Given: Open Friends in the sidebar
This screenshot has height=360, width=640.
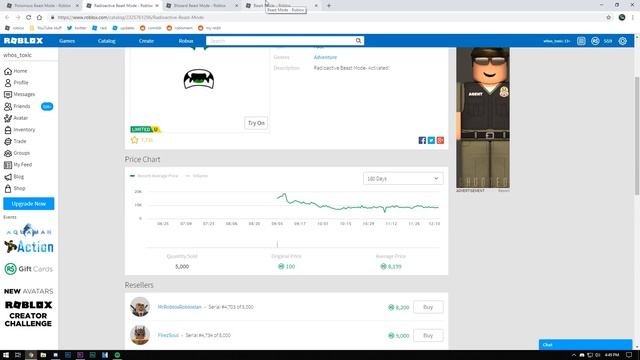Looking at the screenshot, I should [17, 106].
